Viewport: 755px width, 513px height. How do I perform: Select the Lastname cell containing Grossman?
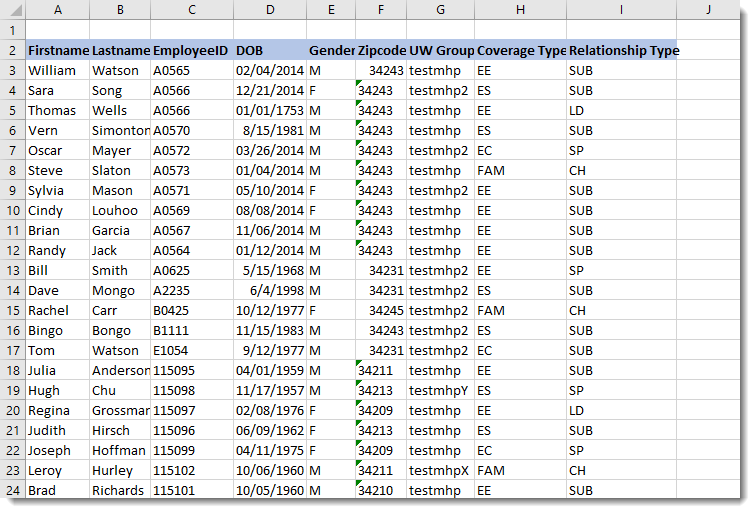pos(120,410)
